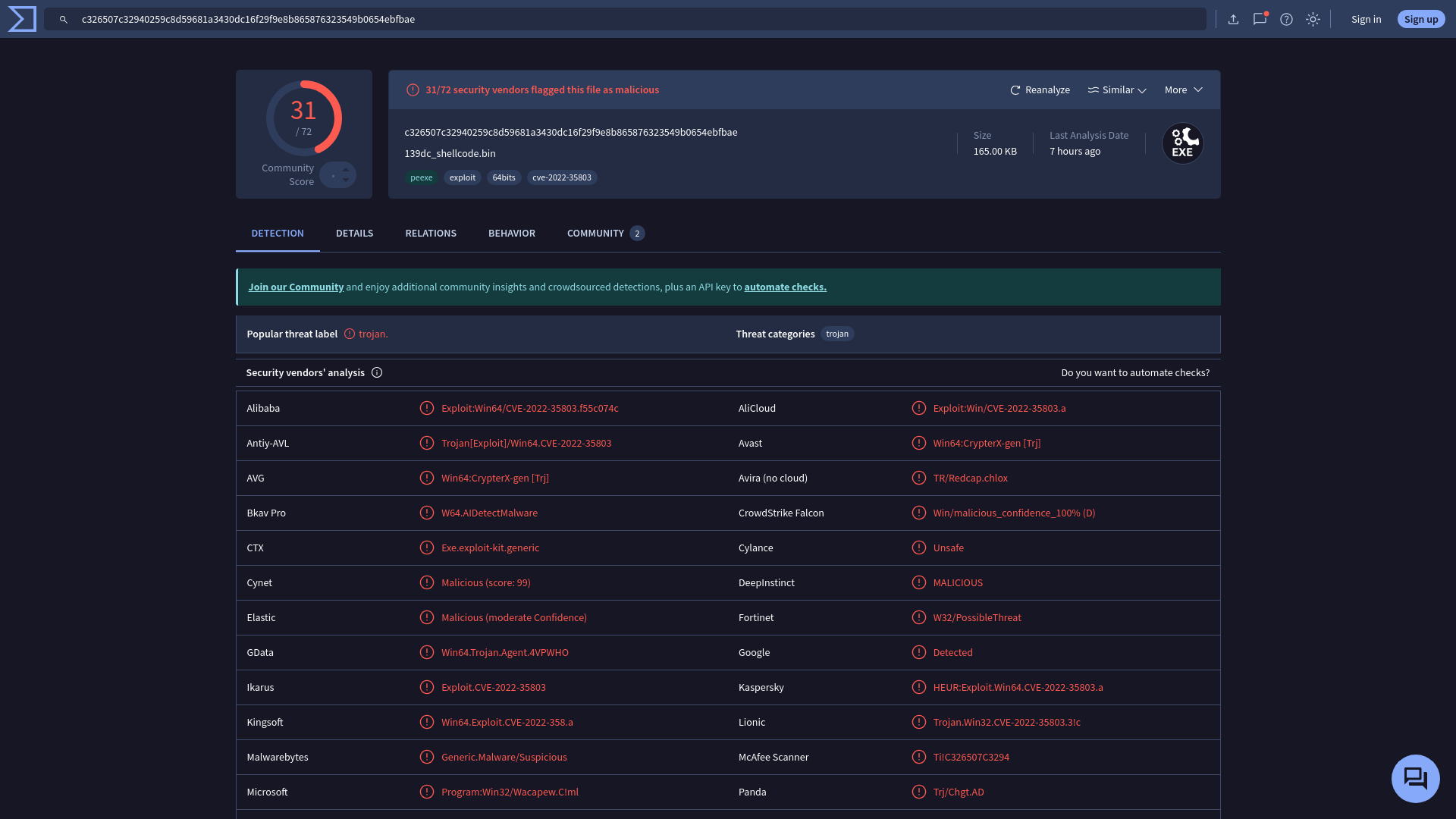Image resolution: width=1456 pixels, height=819 pixels.
Task: Click Do you want to automate checks?
Action: pos(1135,373)
